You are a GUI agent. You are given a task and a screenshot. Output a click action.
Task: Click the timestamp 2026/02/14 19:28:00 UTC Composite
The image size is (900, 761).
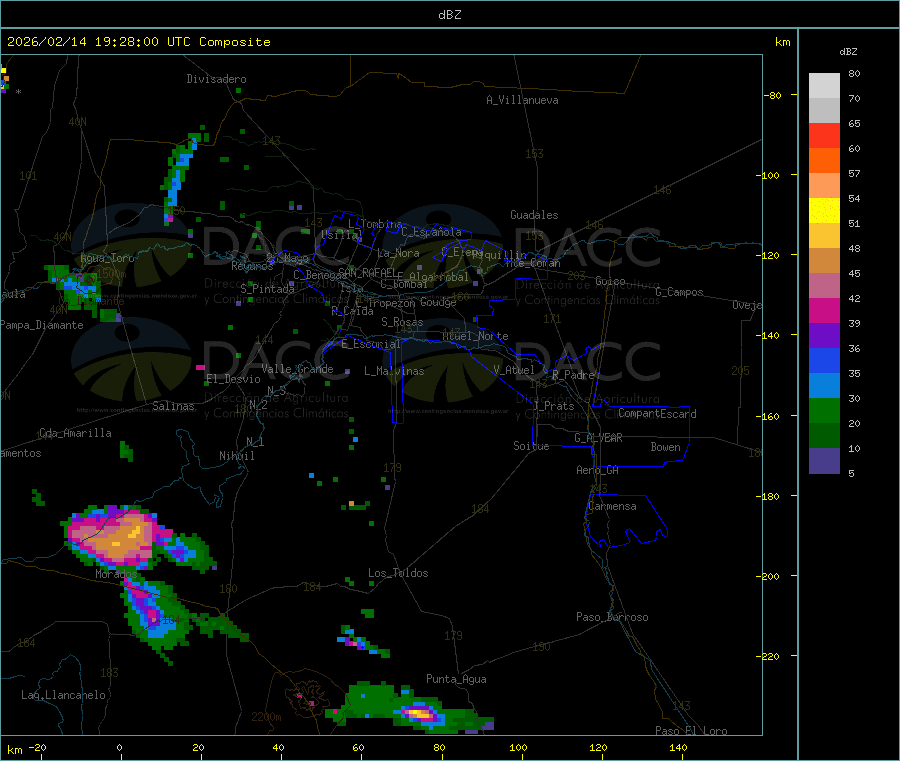(x=138, y=42)
